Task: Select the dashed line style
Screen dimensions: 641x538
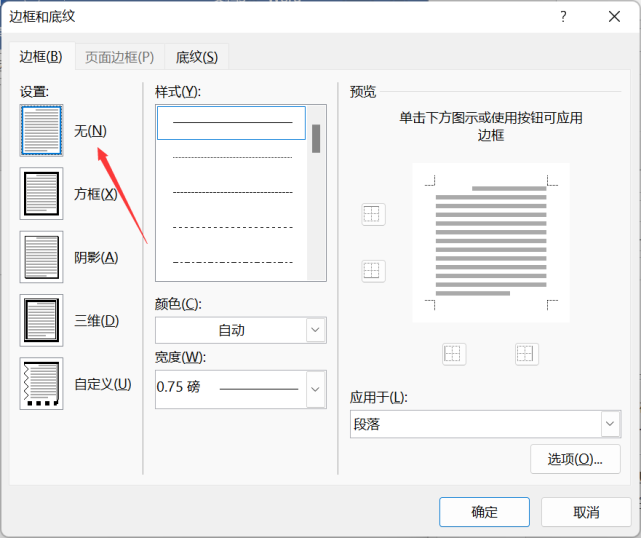Action: point(231,227)
